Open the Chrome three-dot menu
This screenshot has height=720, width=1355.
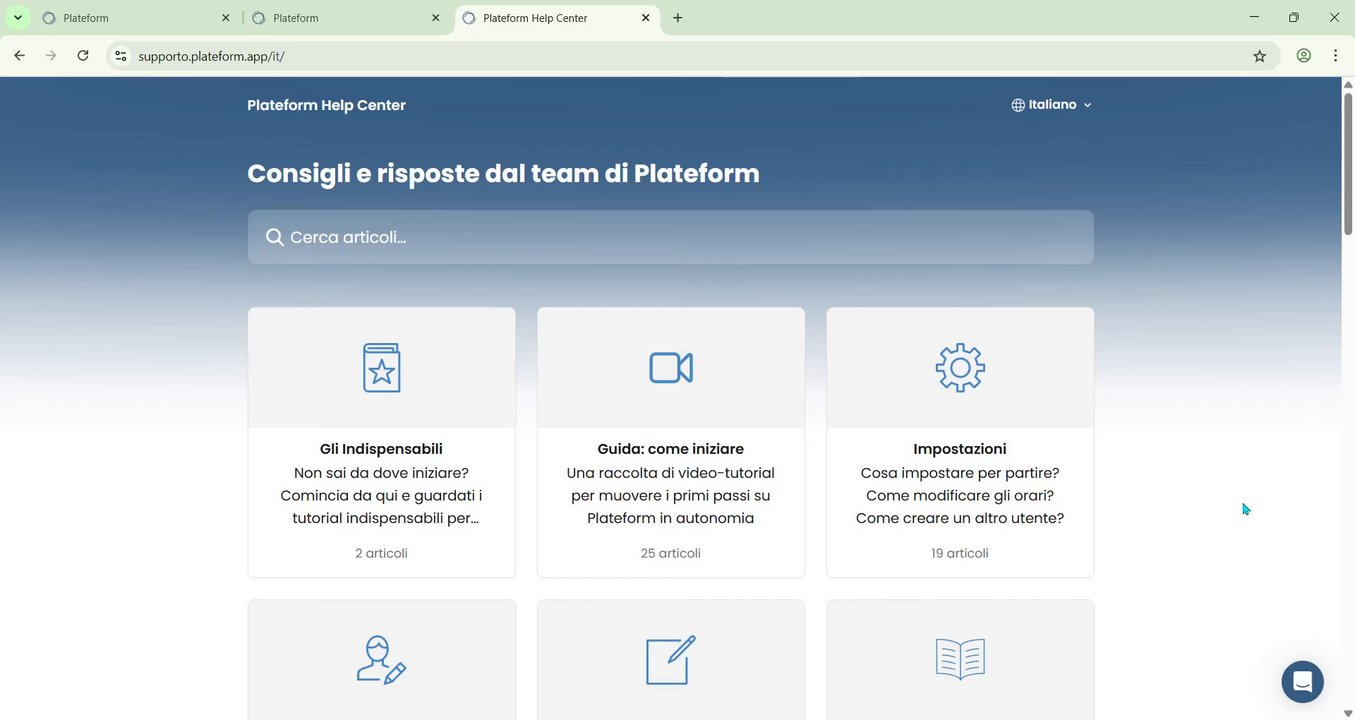pyautogui.click(x=1335, y=56)
